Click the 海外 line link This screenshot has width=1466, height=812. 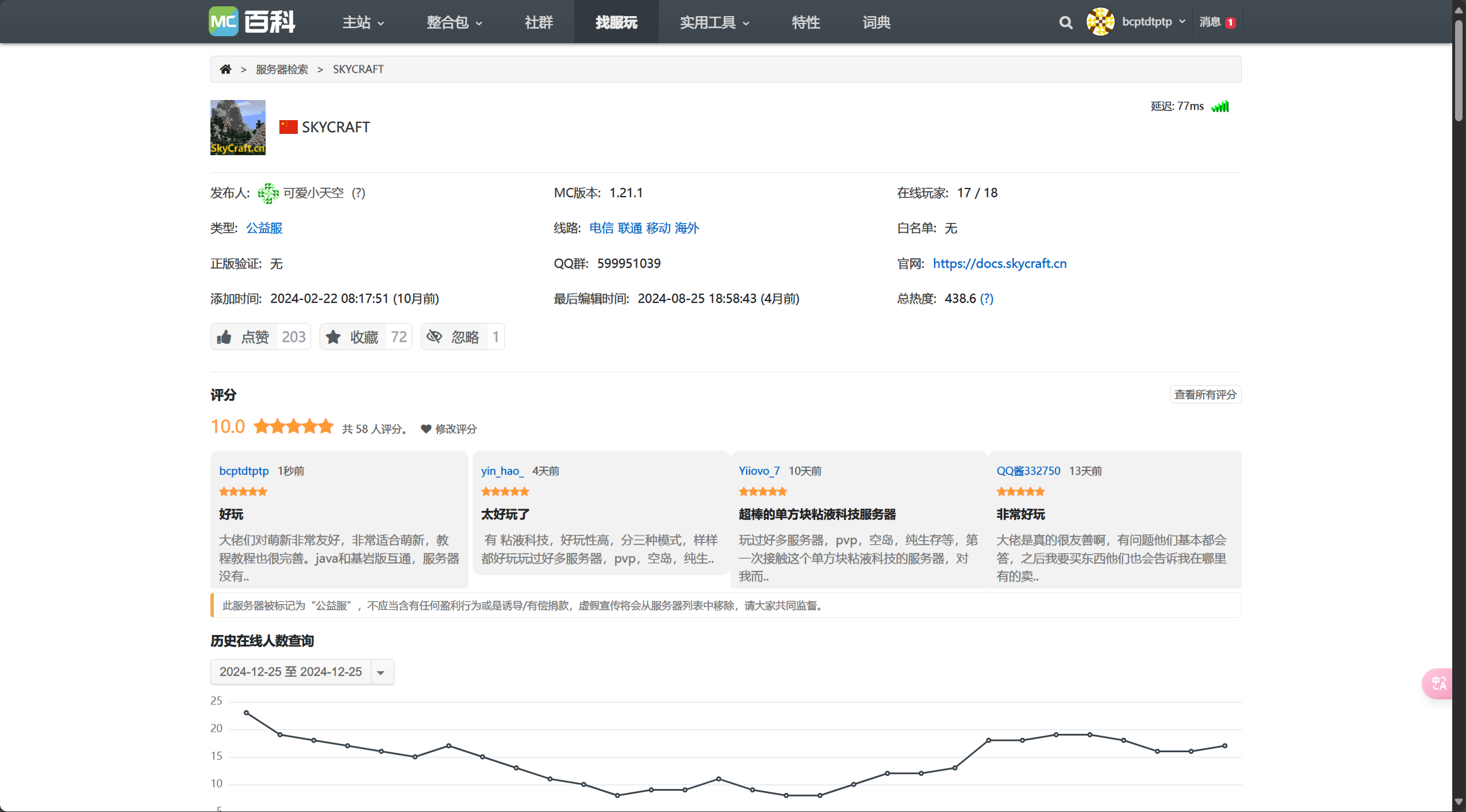coord(687,228)
